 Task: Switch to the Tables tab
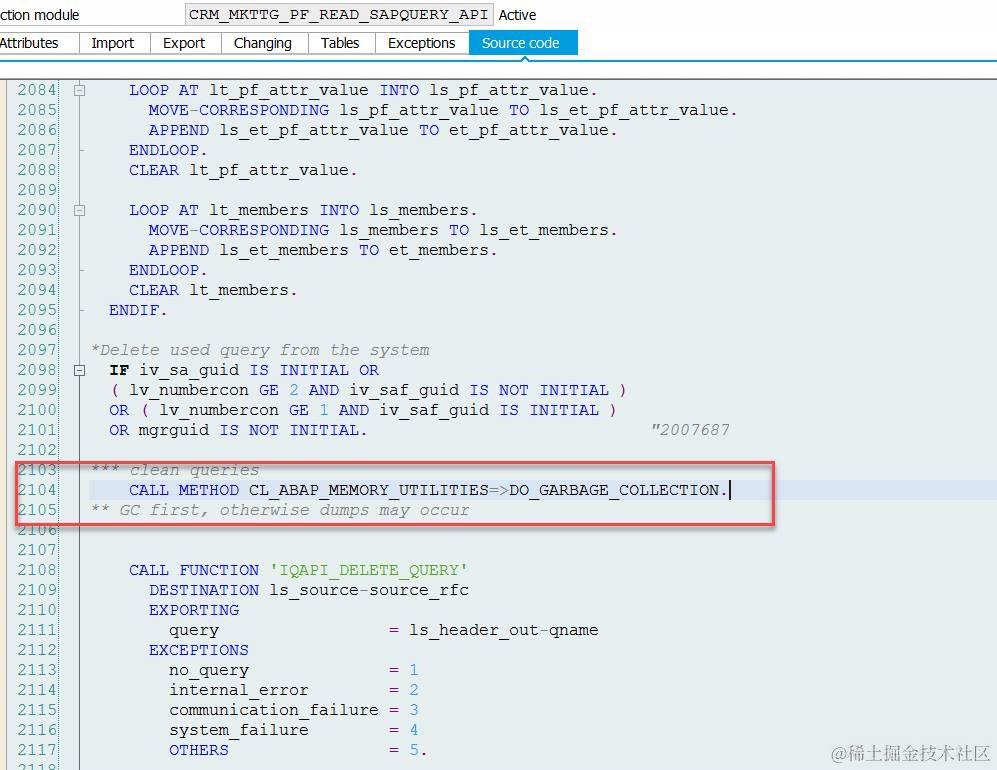point(340,43)
